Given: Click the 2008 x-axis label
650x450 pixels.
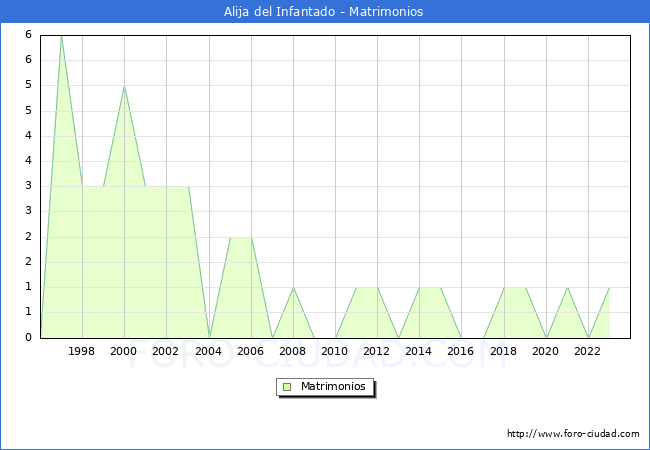Looking at the screenshot, I should pos(293,351).
